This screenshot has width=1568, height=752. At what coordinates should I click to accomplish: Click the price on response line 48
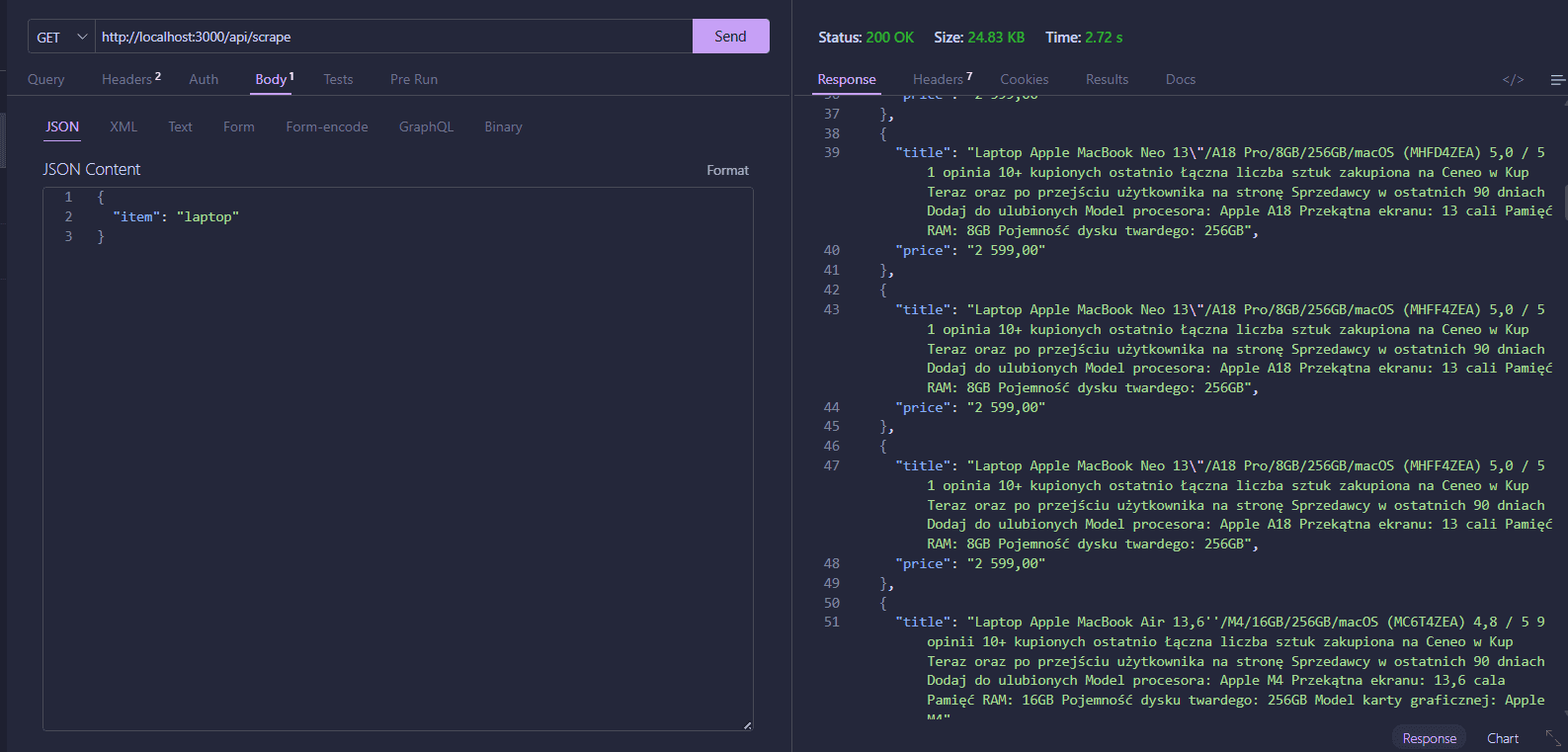click(x=970, y=563)
